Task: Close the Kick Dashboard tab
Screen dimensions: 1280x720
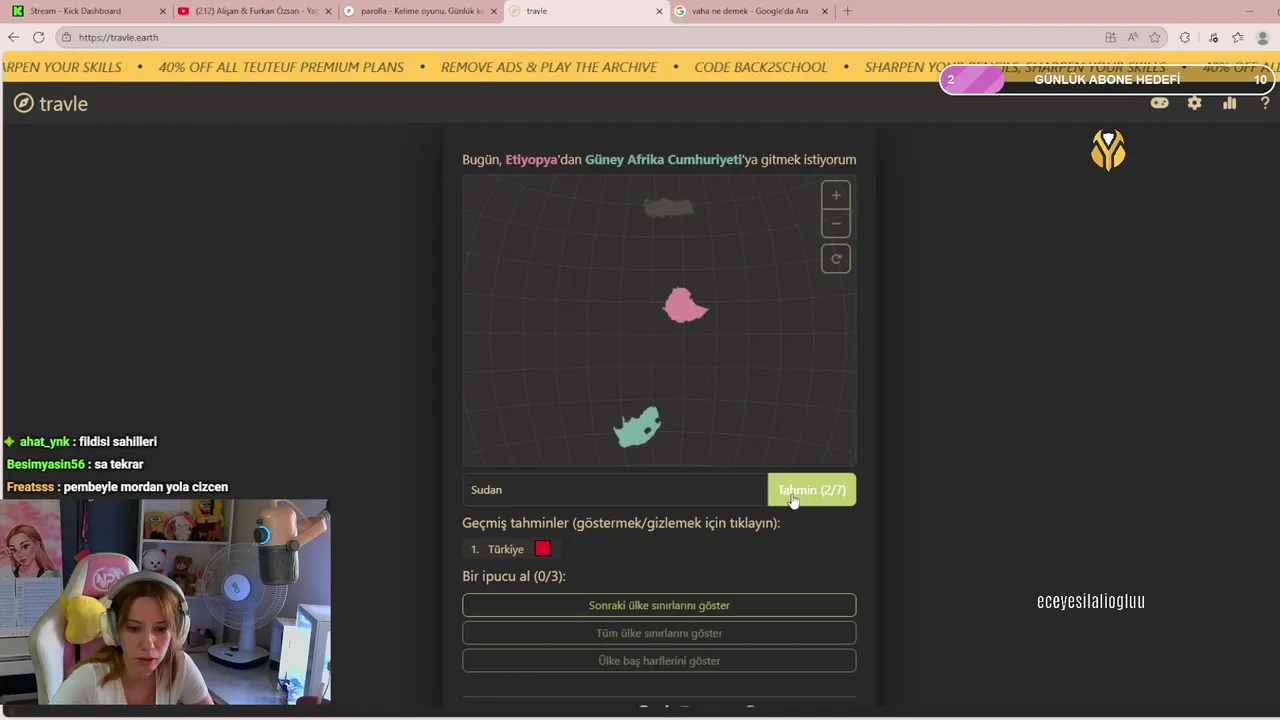Action: point(163,11)
